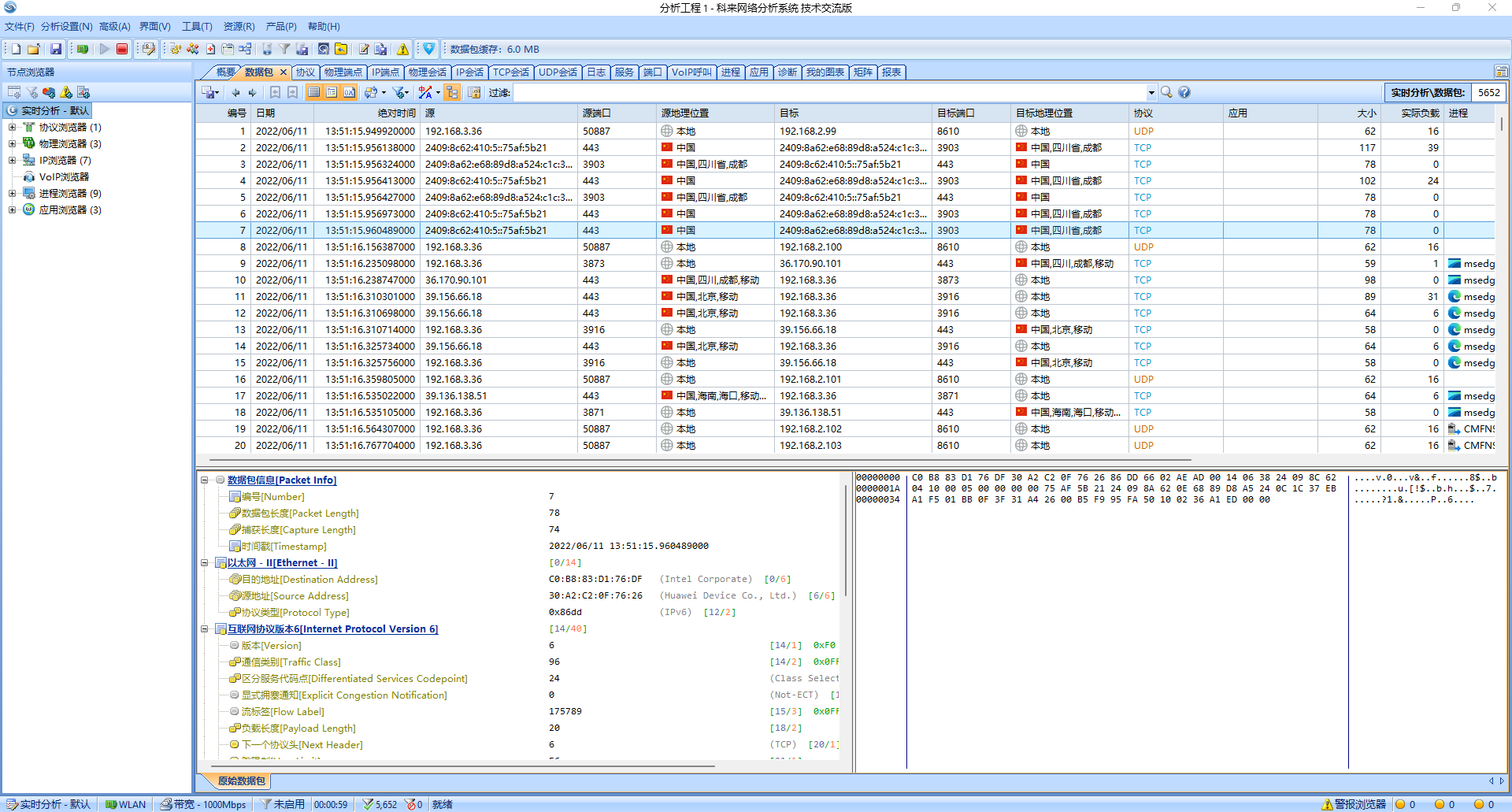Viewport: 1512px width, 812px height.
Task: Start capture with the green play button
Action: coord(104,49)
